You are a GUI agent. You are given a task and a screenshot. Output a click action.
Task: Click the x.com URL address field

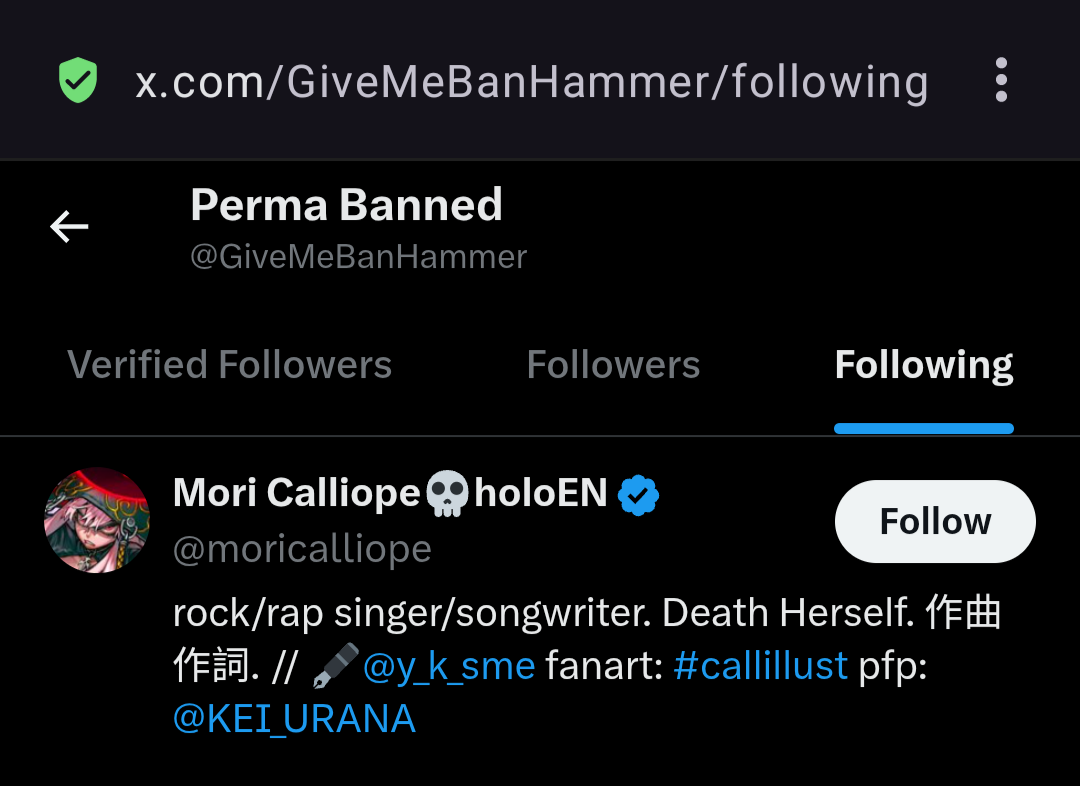click(x=532, y=82)
